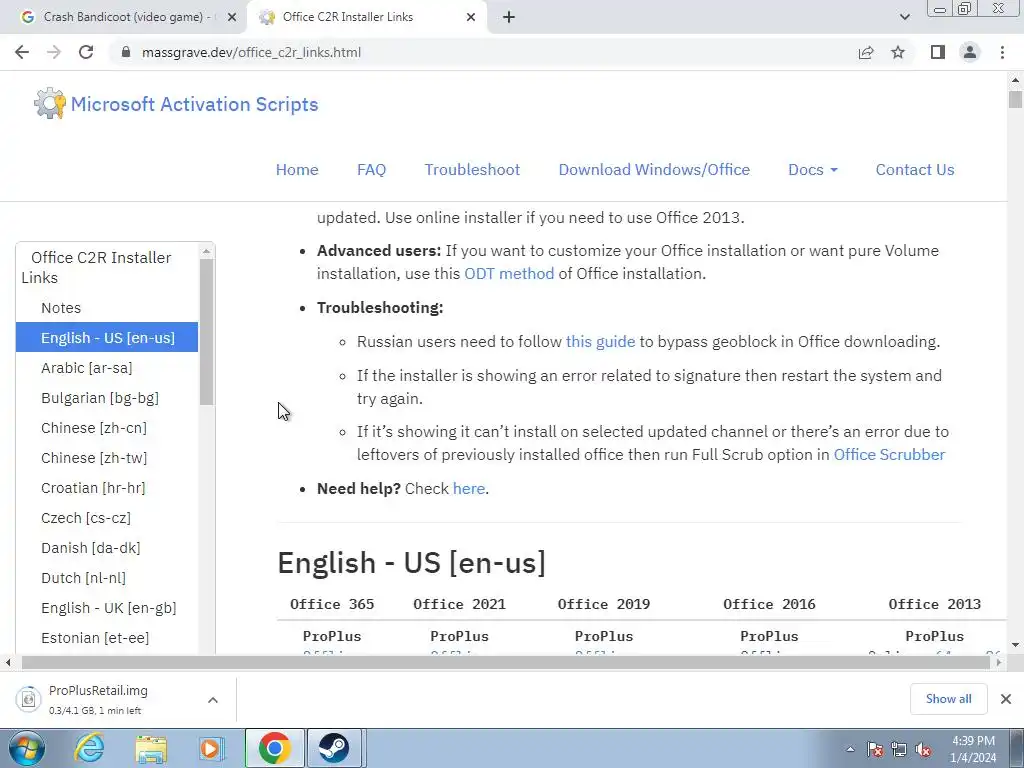Image resolution: width=1024 pixels, height=768 pixels.
Task: Select English - US [en-us] in sidebar
Action: (x=107, y=338)
